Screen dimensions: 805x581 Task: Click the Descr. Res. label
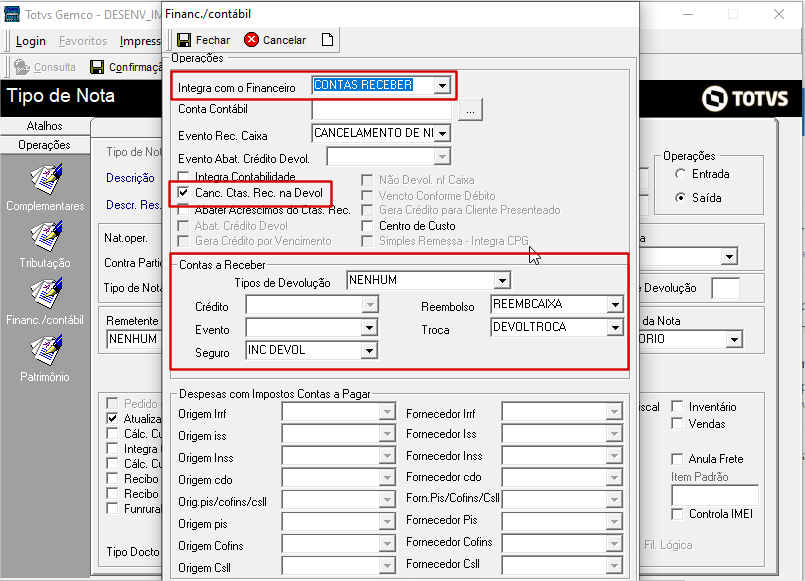coord(133,205)
